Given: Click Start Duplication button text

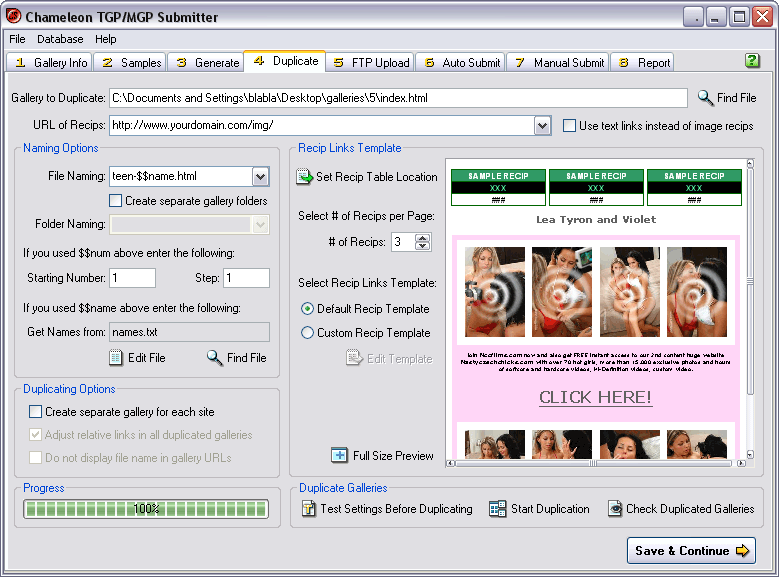Looking at the screenshot, I should click(550, 509).
